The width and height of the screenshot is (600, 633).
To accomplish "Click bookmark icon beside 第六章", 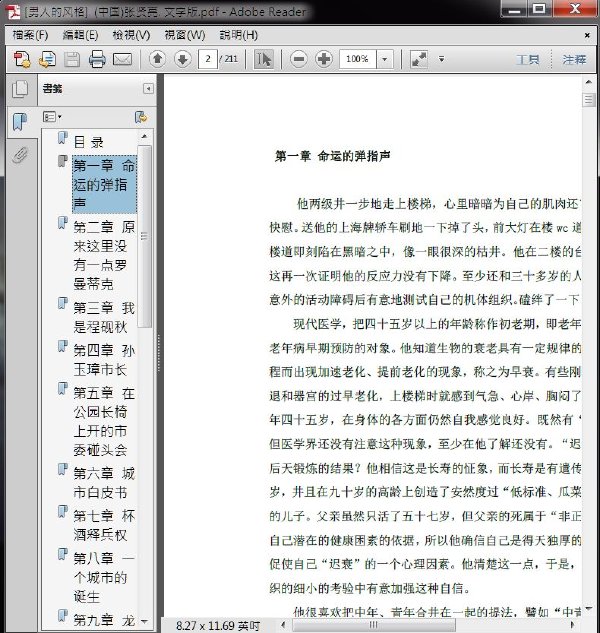I will (x=62, y=469).
